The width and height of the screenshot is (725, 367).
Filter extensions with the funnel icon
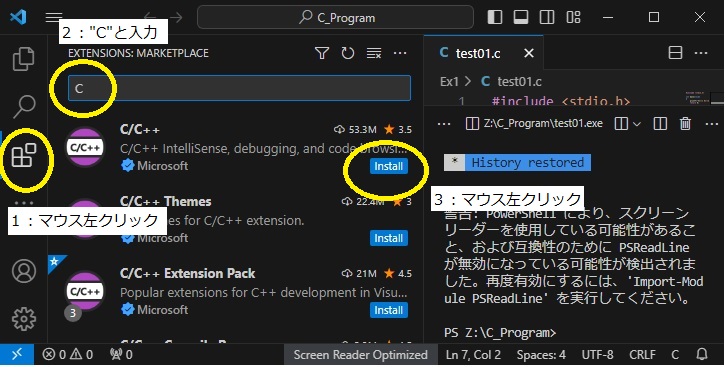[x=322, y=53]
